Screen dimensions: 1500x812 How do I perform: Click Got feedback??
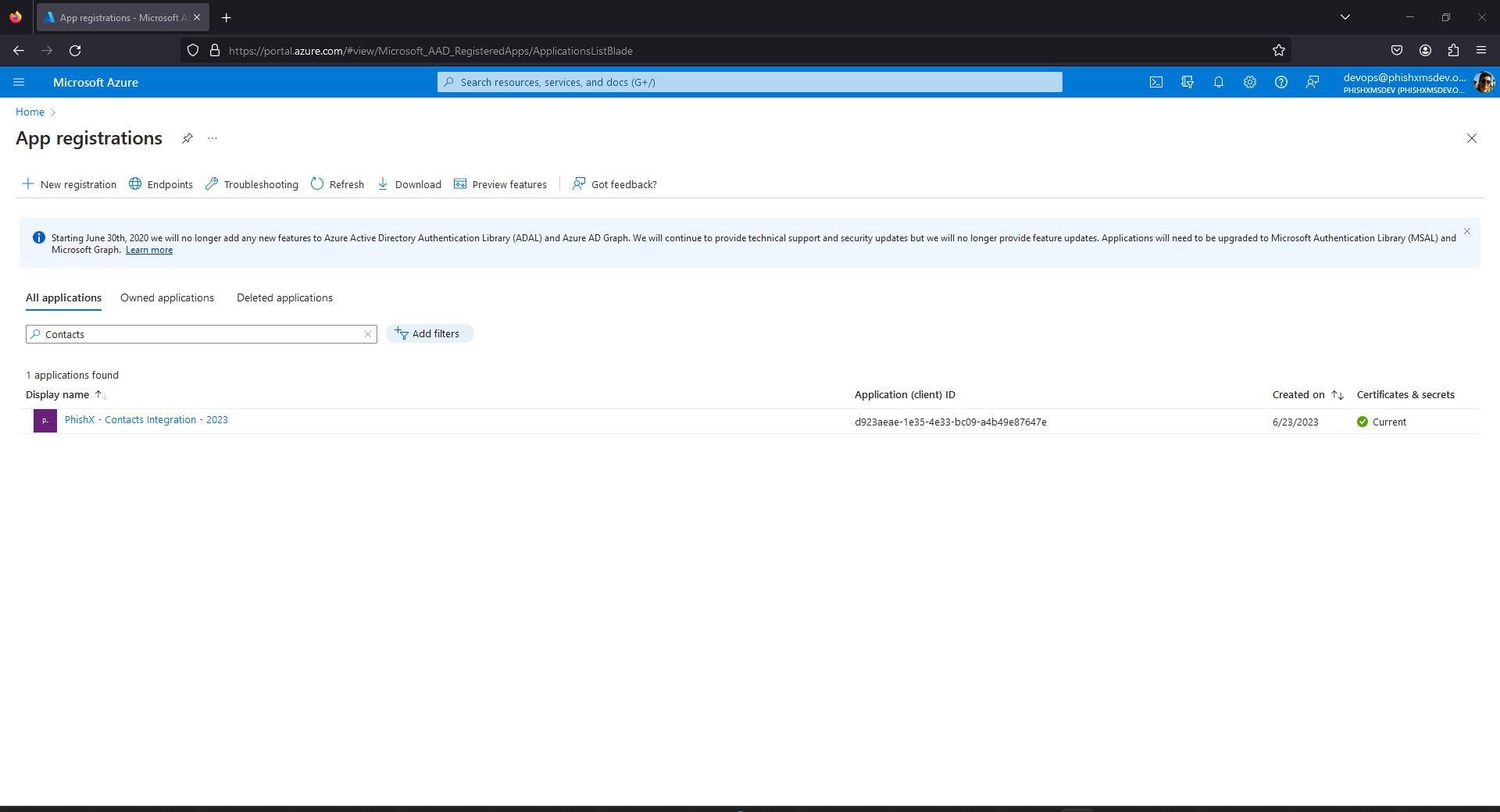pyautogui.click(x=615, y=184)
